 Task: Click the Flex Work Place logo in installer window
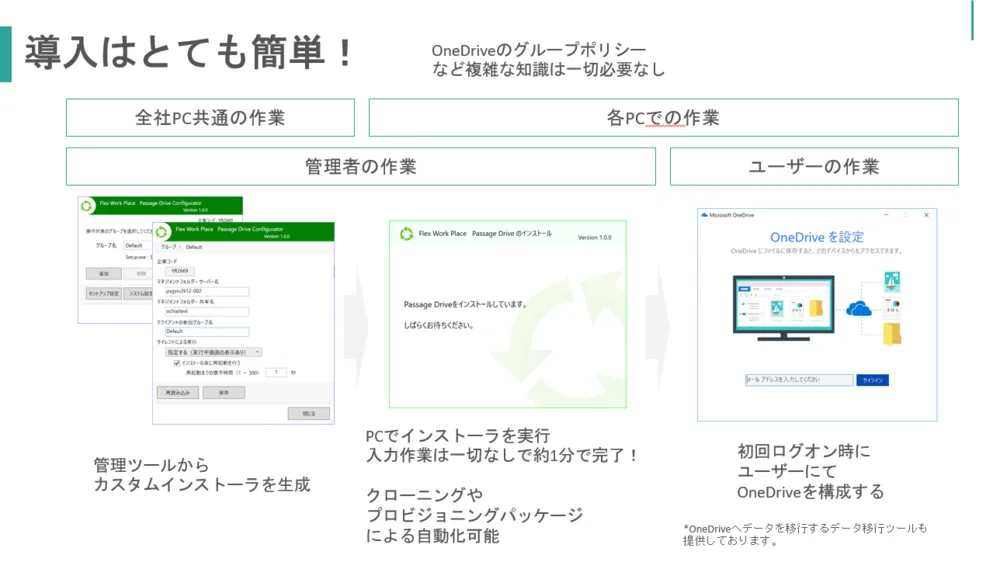406,233
